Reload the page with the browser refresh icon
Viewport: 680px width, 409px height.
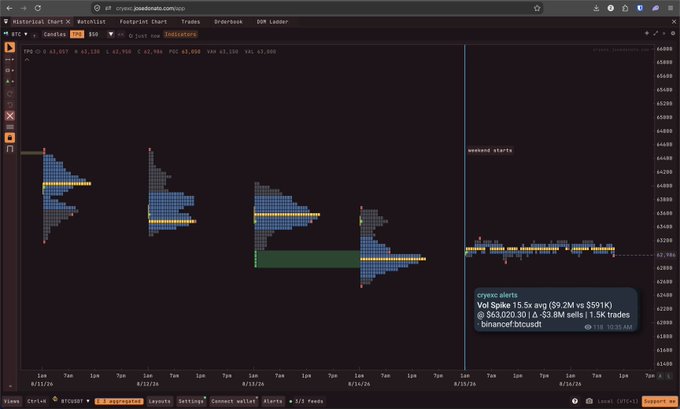[x=38, y=8]
